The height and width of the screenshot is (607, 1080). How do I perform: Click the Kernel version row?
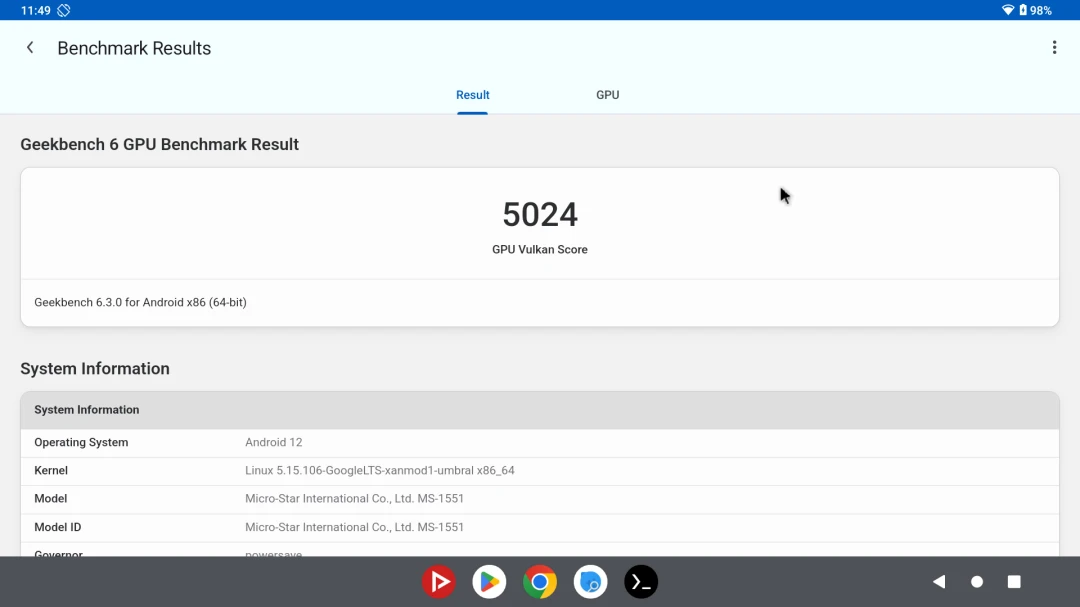[x=540, y=471]
